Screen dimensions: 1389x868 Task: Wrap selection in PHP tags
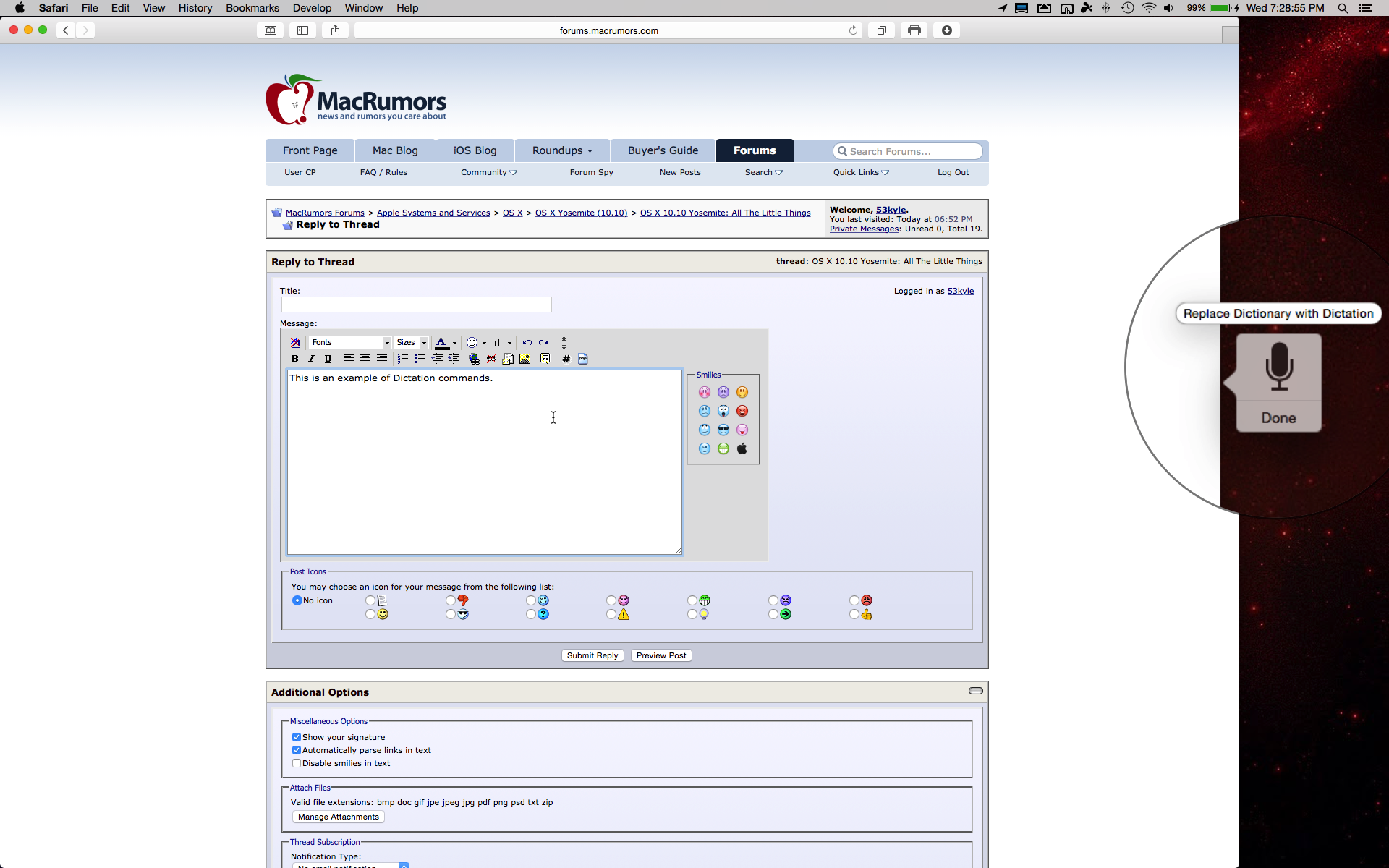click(583, 359)
